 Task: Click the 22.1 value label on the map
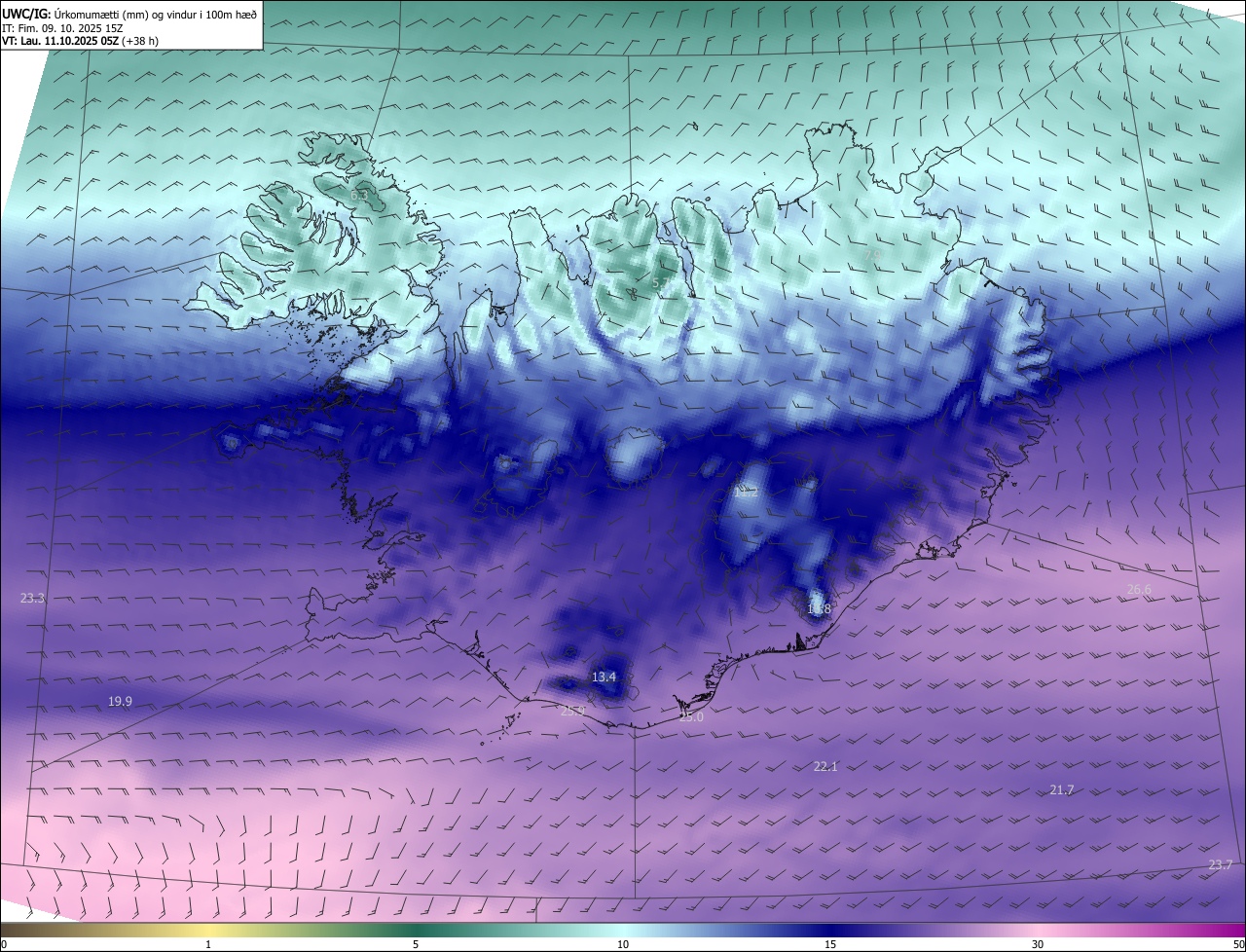coord(825,767)
